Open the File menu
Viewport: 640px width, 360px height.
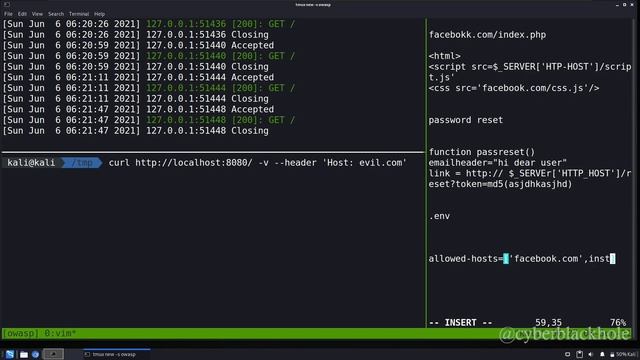click(x=8, y=14)
